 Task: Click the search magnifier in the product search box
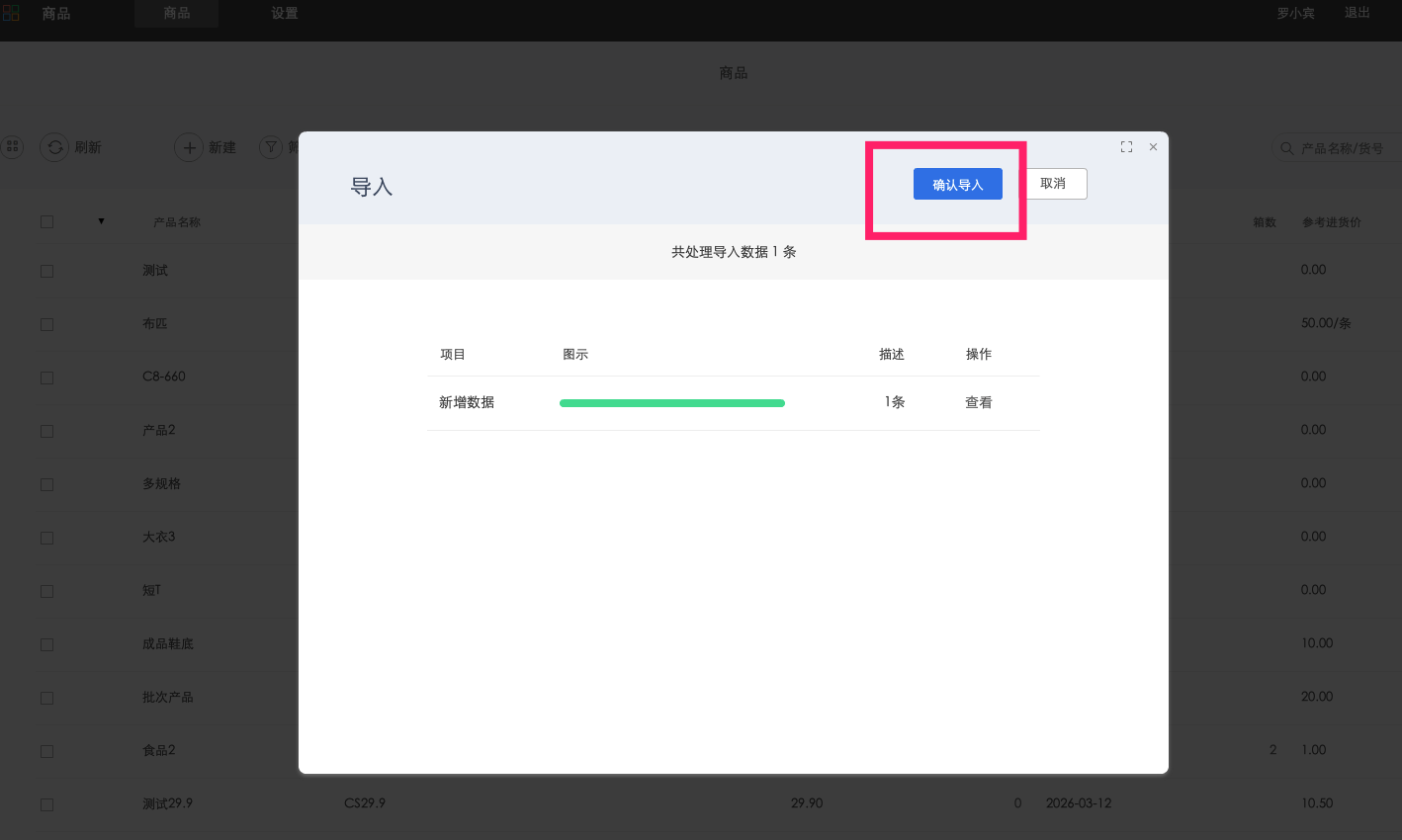coord(1286,146)
